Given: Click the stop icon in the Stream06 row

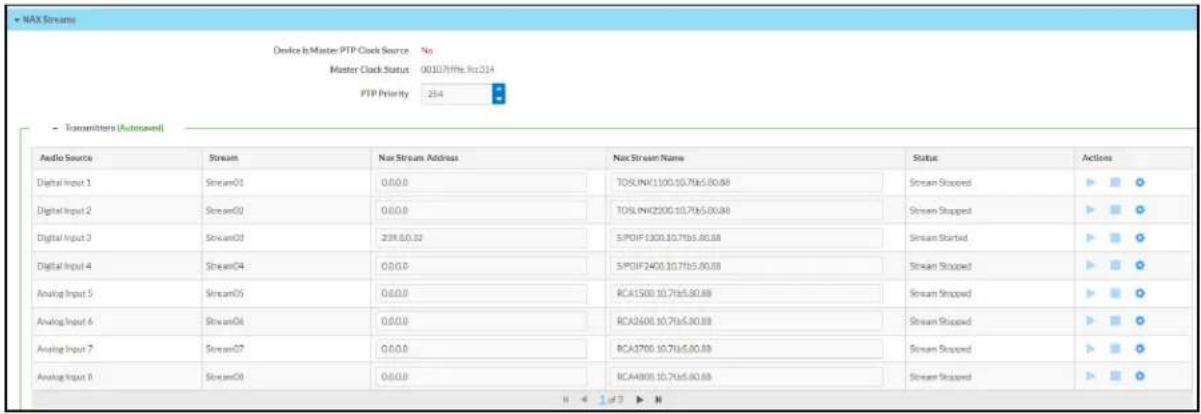Looking at the screenshot, I should 1114,322.
